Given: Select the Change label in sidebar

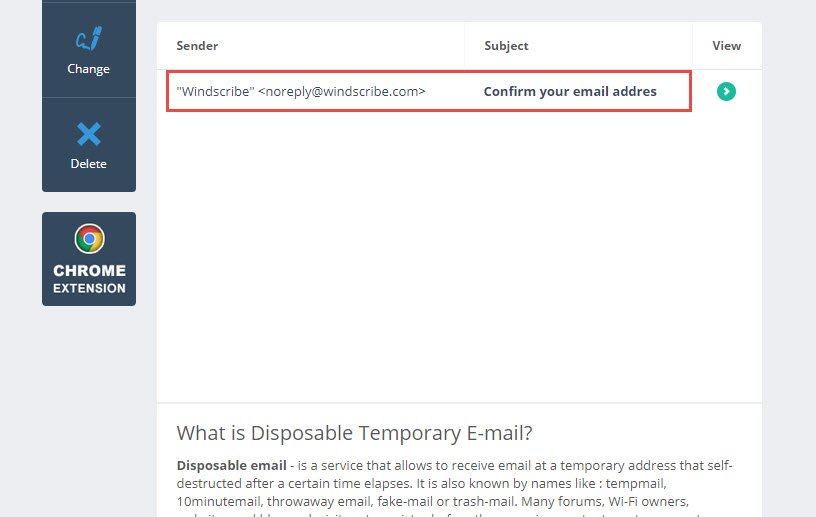Looking at the screenshot, I should pos(88,69).
